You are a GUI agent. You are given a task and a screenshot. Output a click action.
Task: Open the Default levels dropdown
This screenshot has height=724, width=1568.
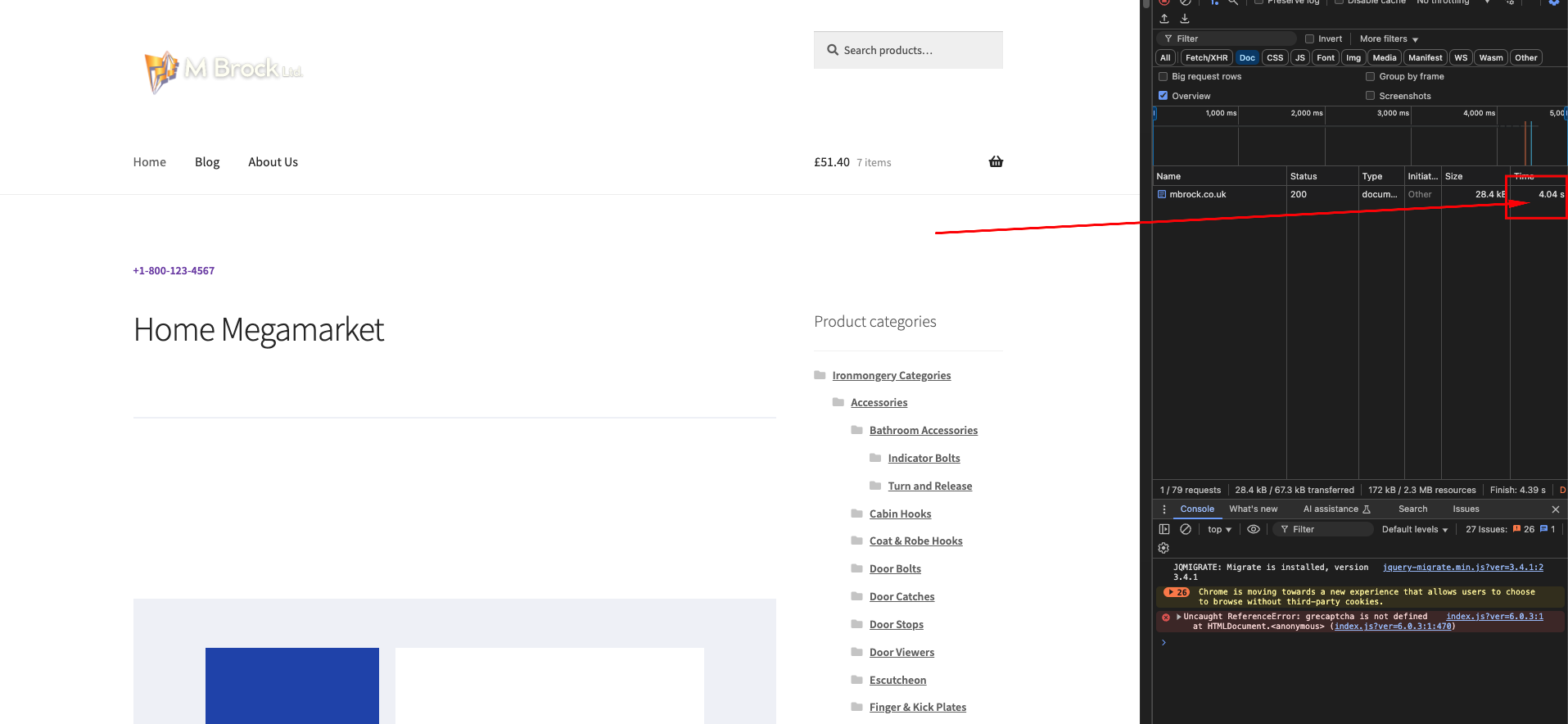click(x=1415, y=529)
